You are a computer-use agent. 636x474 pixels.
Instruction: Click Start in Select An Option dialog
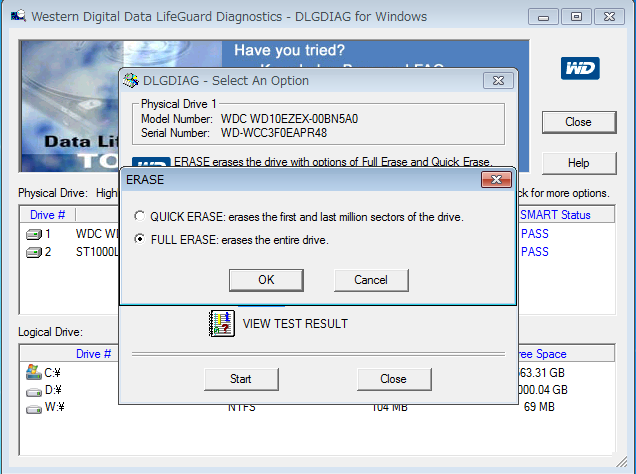tap(241, 379)
